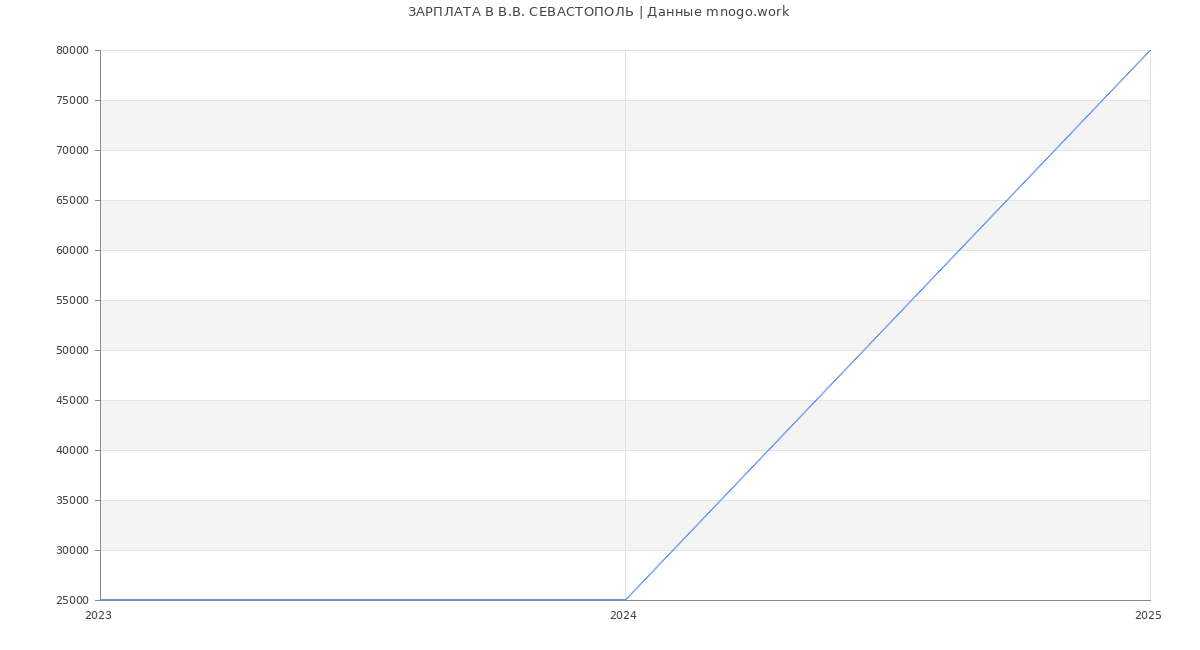Click the line's peak data point at 80000

[1150, 50]
